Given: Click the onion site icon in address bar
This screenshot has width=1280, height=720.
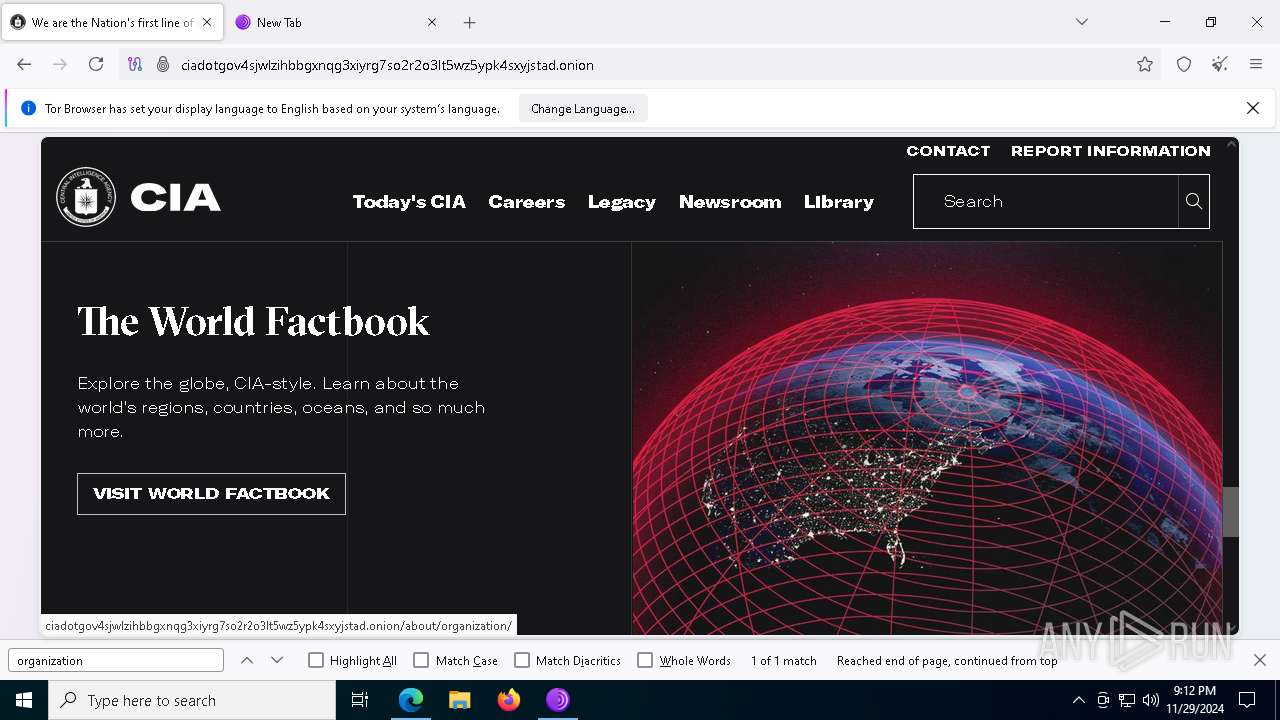Looking at the screenshot, I should coord(163,64).
